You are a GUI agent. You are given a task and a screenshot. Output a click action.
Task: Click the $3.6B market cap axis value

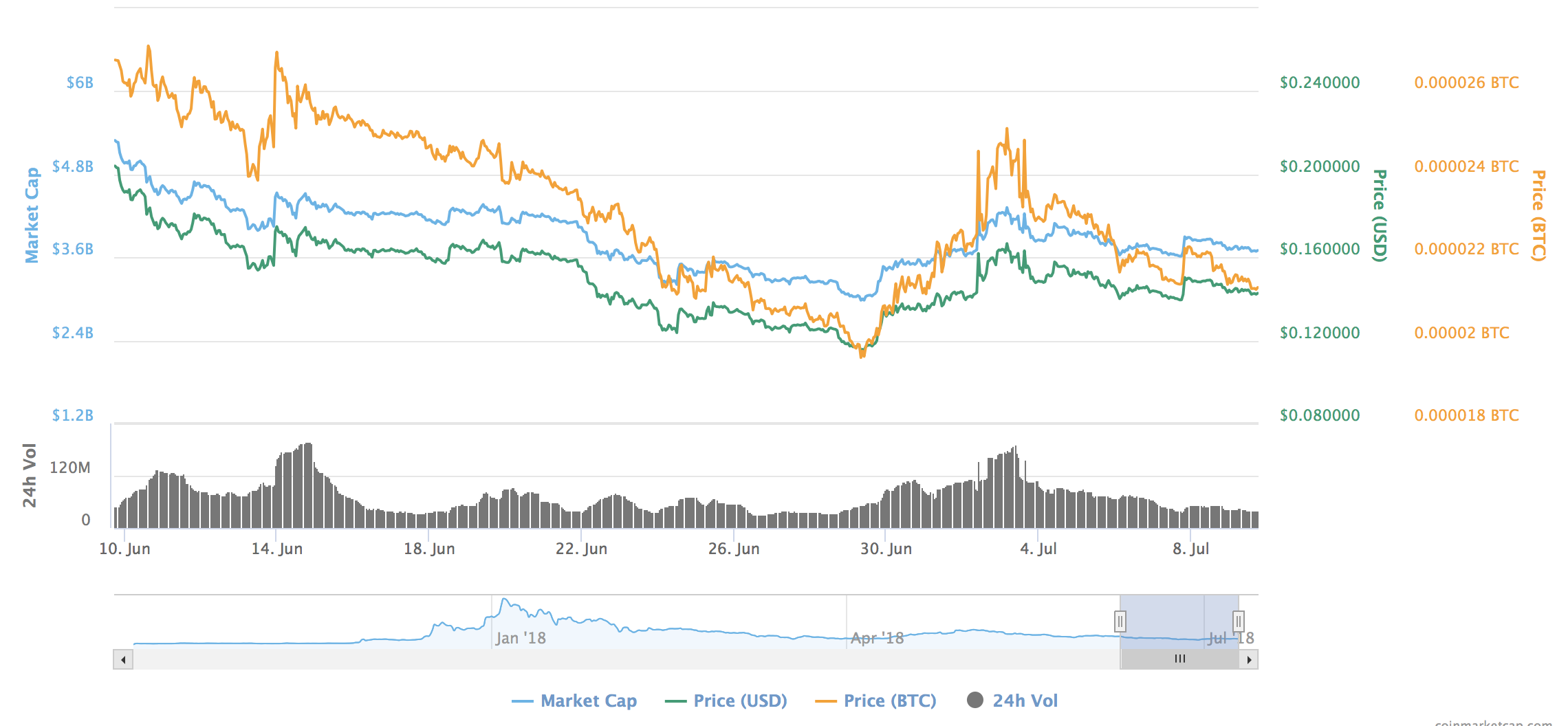coord(73,249)
